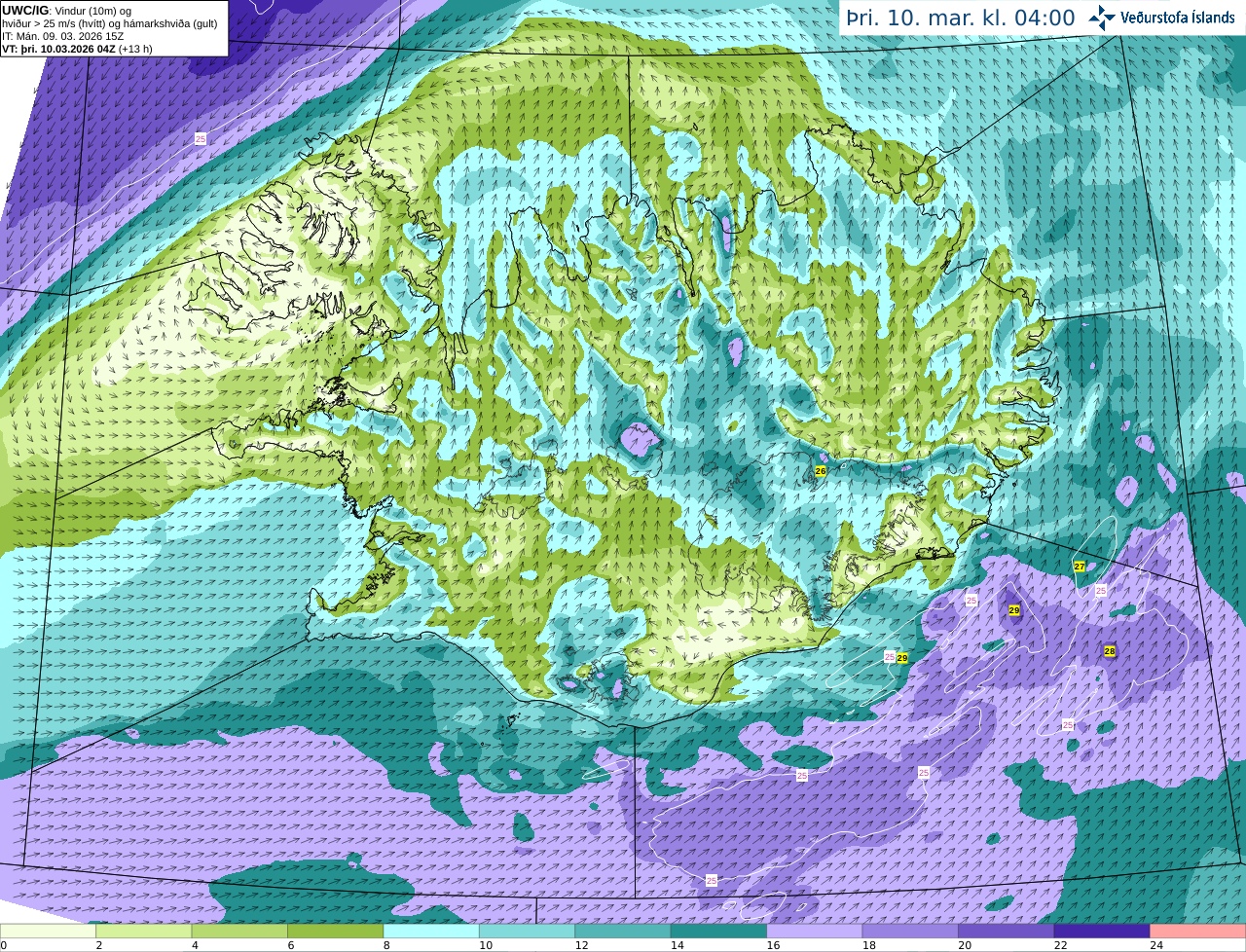Viewport: 1246px width, 952px height.
Task: Click the Veðurstofa Íslands logo icon
Action: [1102, 18]
